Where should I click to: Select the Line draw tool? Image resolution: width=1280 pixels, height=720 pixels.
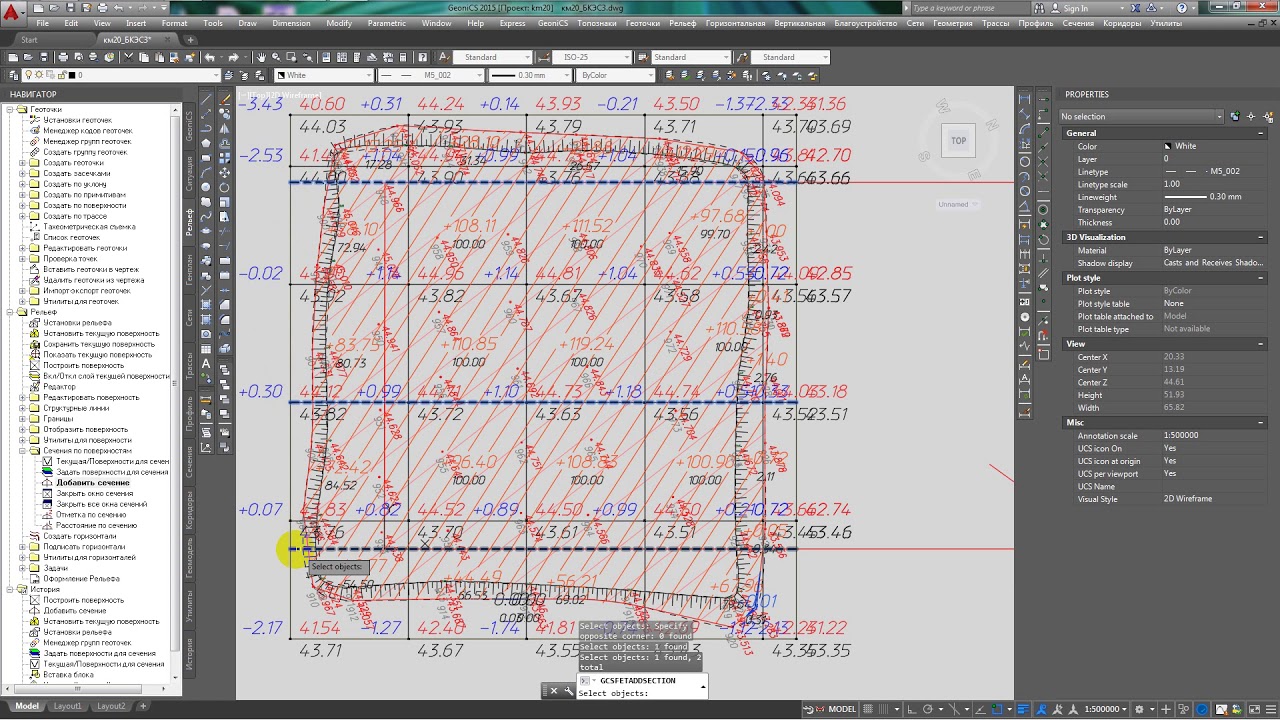(x=206, y=99)
